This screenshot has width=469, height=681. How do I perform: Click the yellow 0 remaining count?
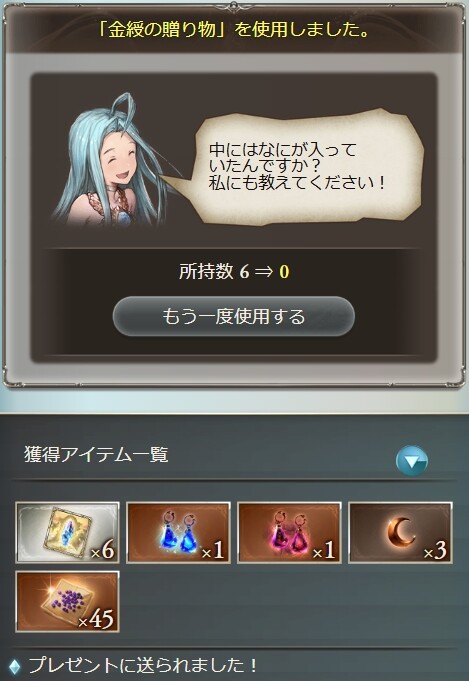[x=284, y=272]
